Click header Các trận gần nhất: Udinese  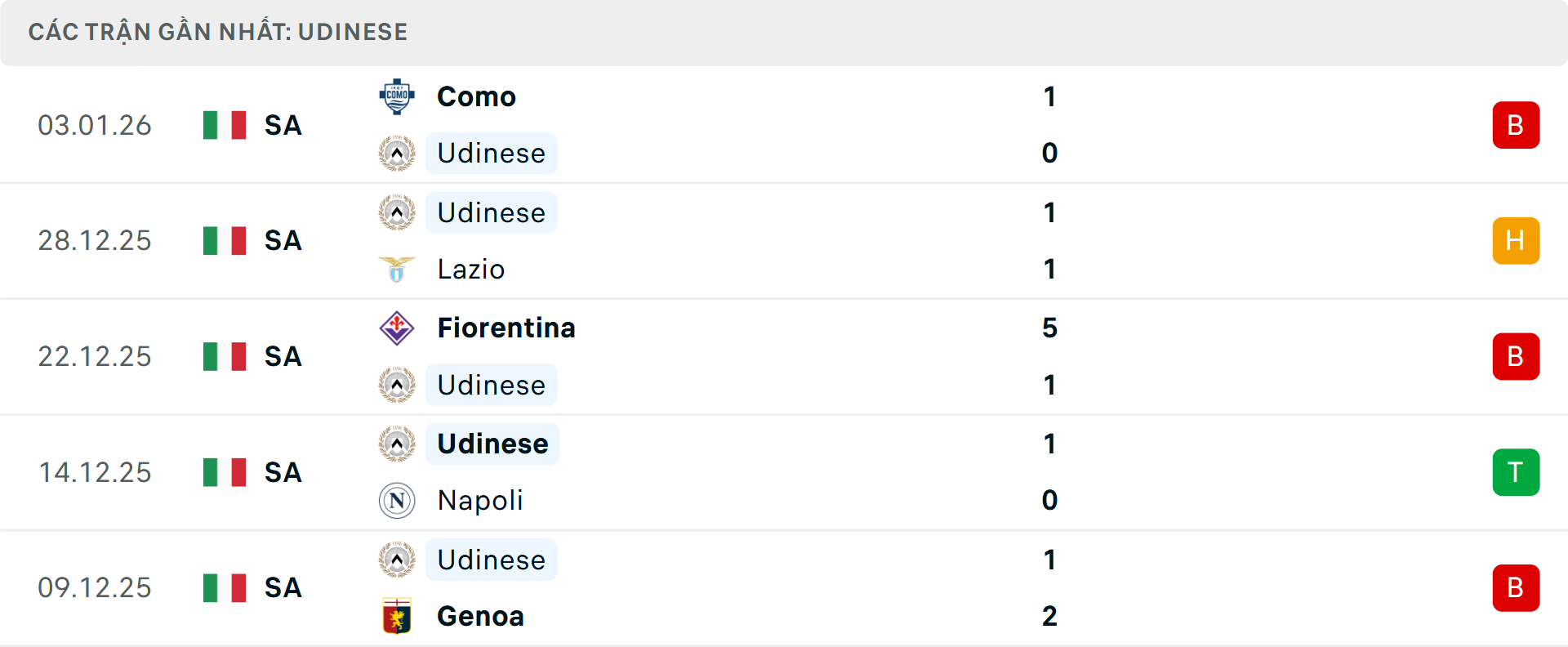point(218,32)
